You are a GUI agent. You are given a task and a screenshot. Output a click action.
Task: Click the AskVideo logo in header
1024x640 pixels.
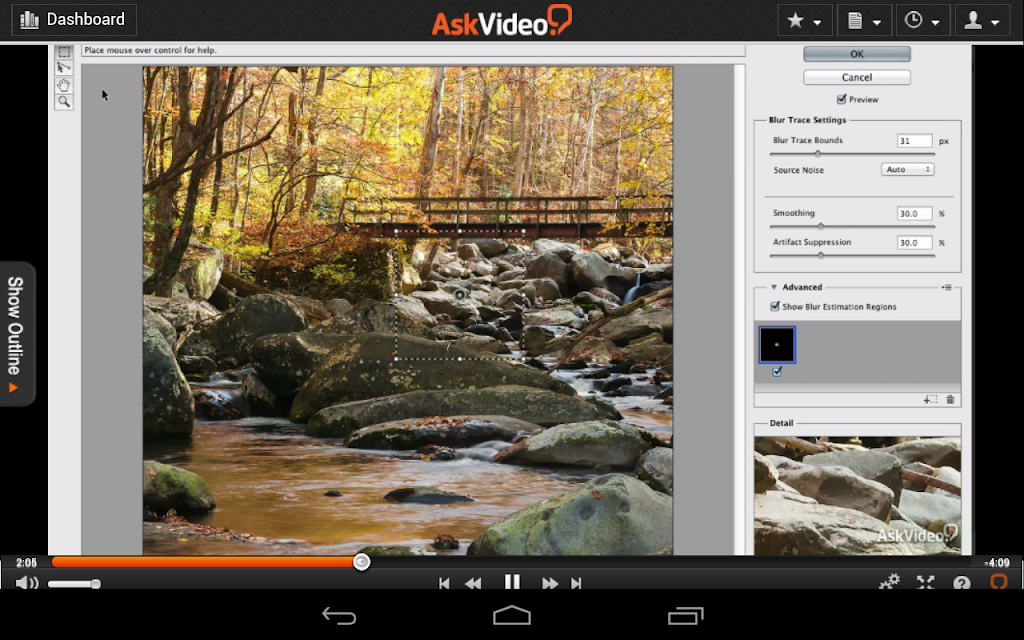coord(502,20)
